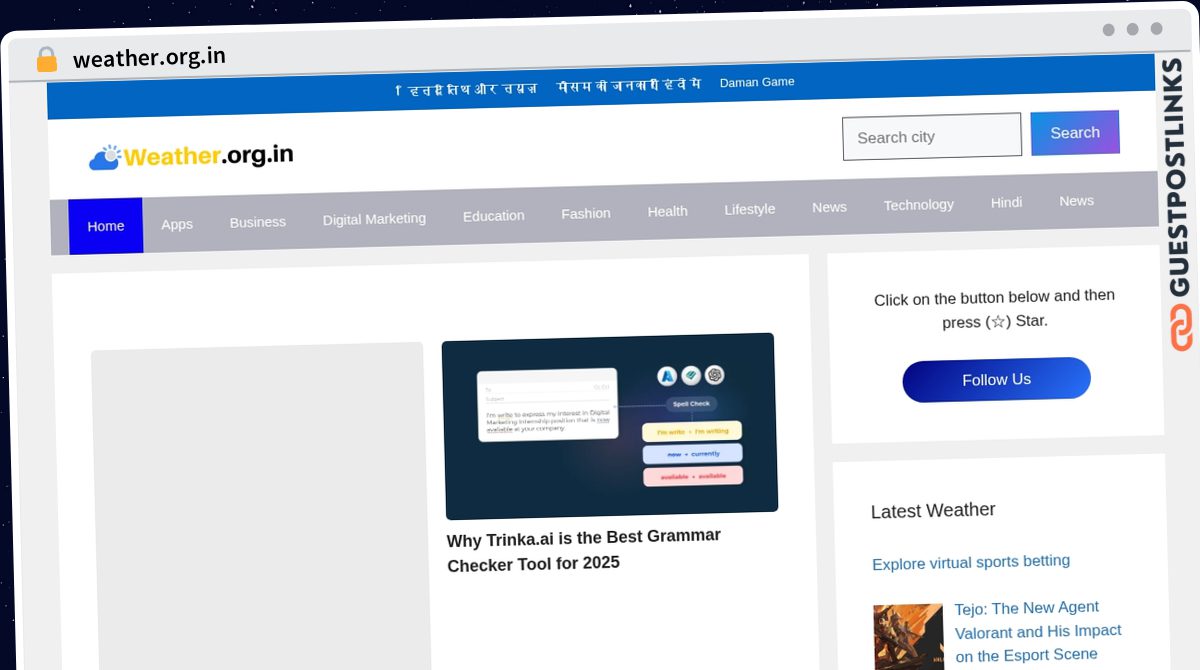1200x670 pixels.
Task: Open the Education category
Action: pos(493,215)
